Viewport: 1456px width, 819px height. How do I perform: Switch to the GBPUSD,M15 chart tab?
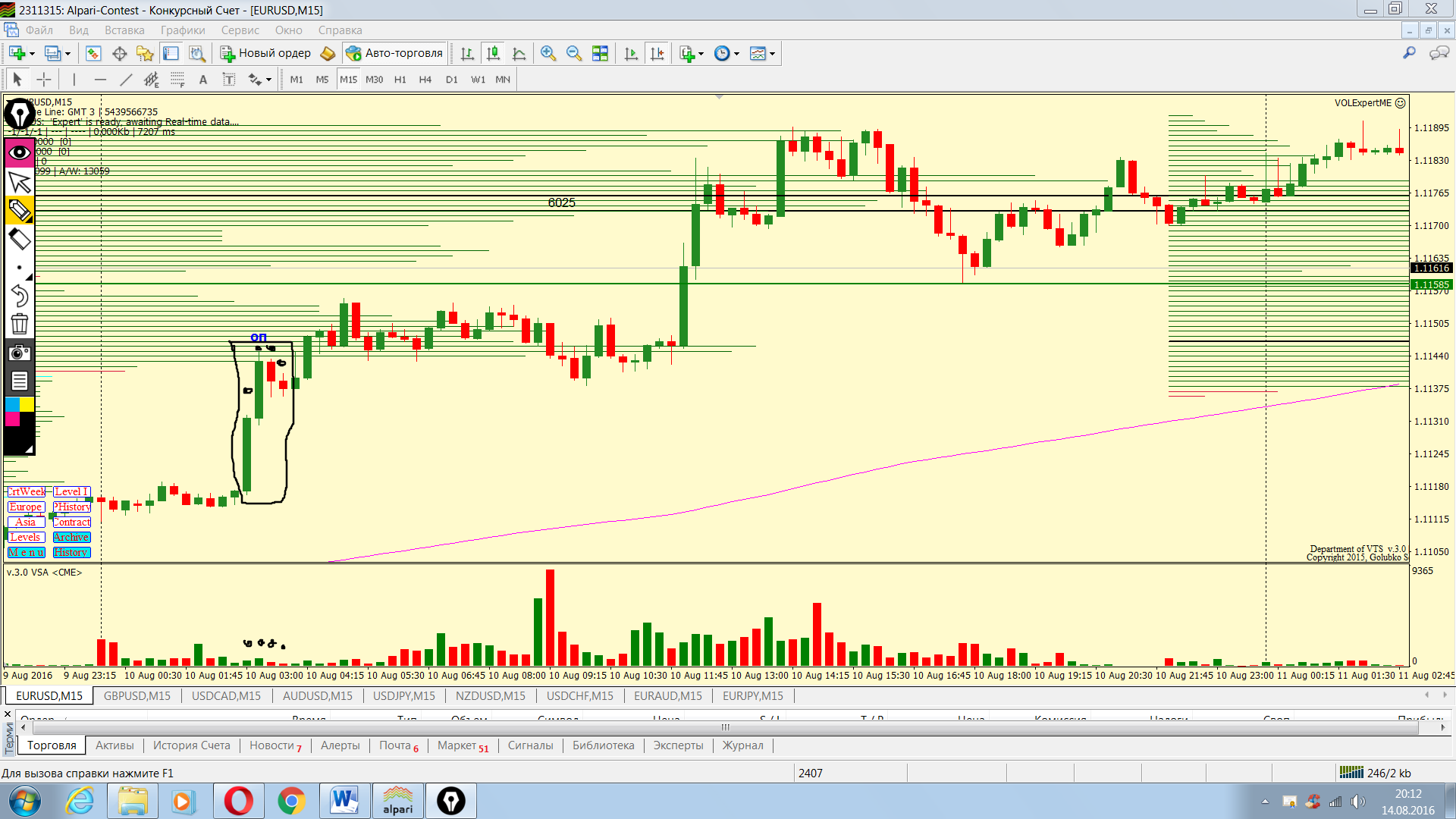137,695
